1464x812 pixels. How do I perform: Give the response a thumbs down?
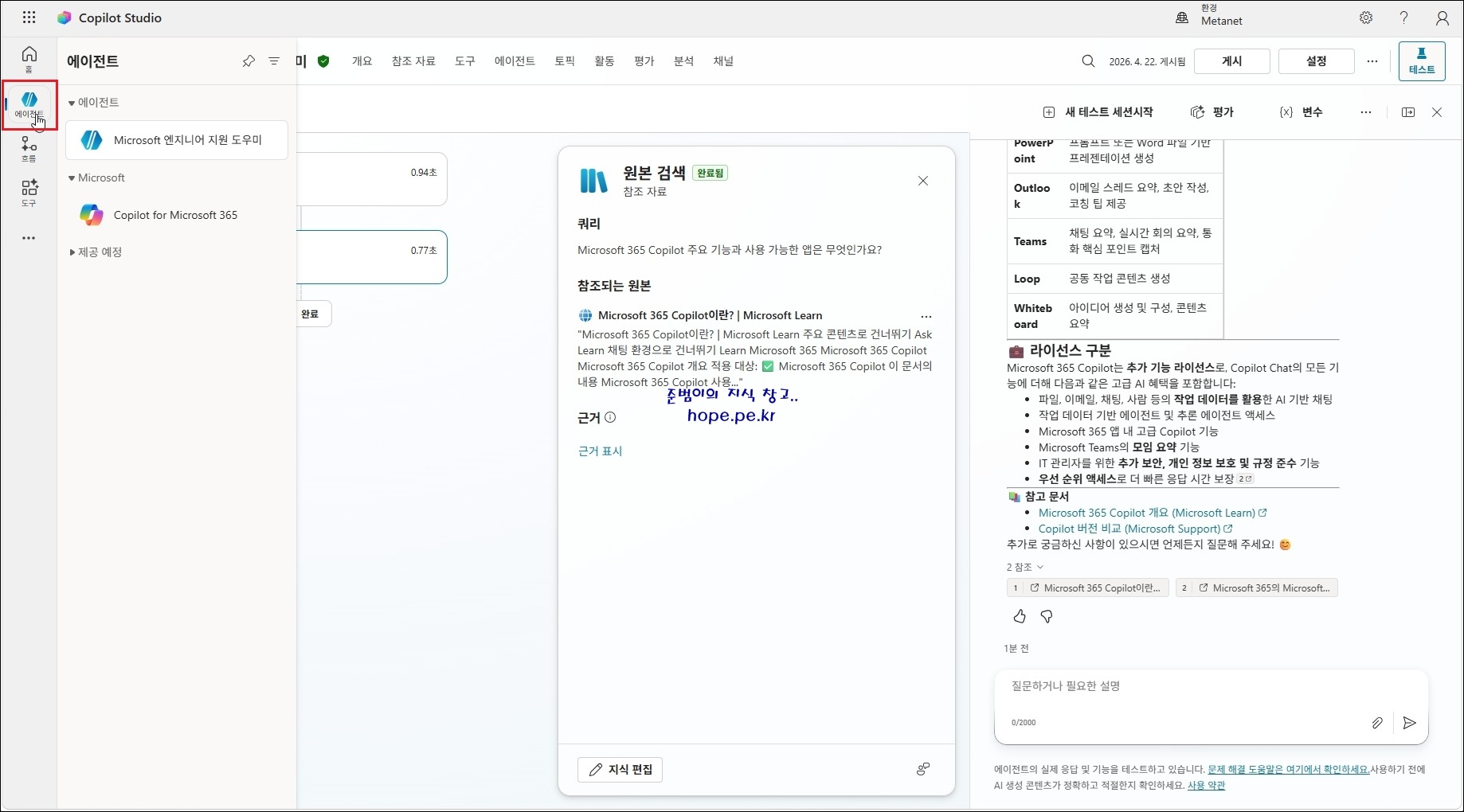tap(1047, 616)
